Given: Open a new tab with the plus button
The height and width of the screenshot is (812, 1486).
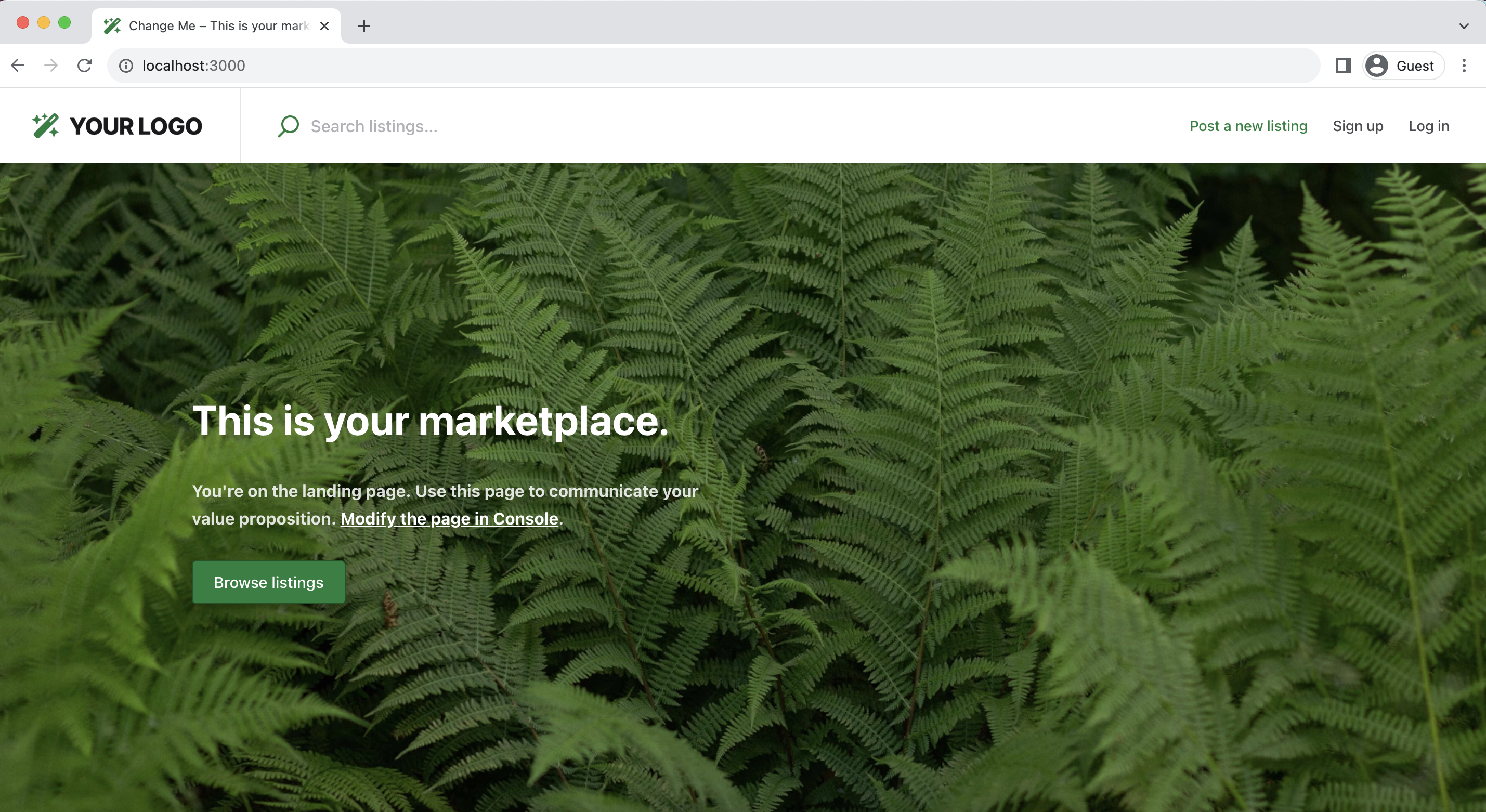Looking at the screenshot, I should [x=363, y=25].
